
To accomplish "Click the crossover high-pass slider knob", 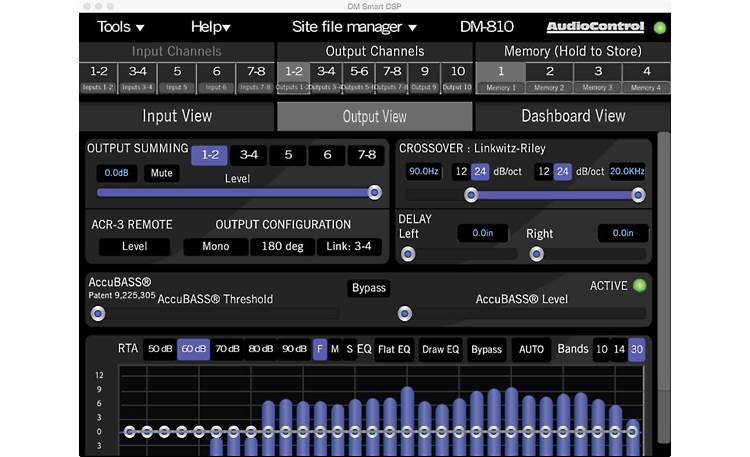I will (x=471, y=195).
